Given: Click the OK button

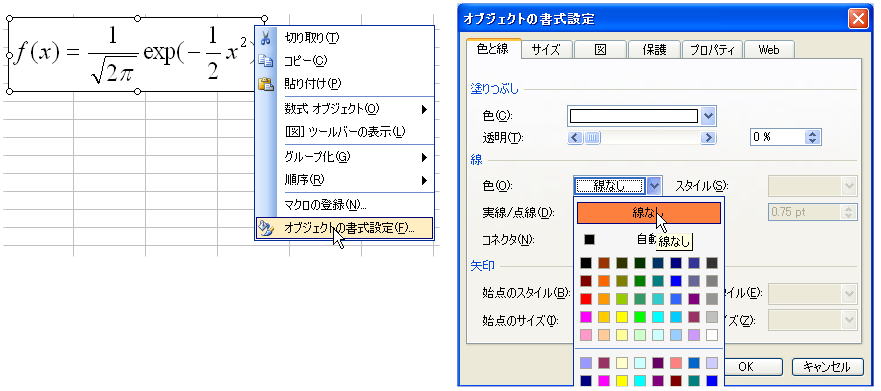Looking at the screenshot, I should pyautogui.click(x=746, y=367).
